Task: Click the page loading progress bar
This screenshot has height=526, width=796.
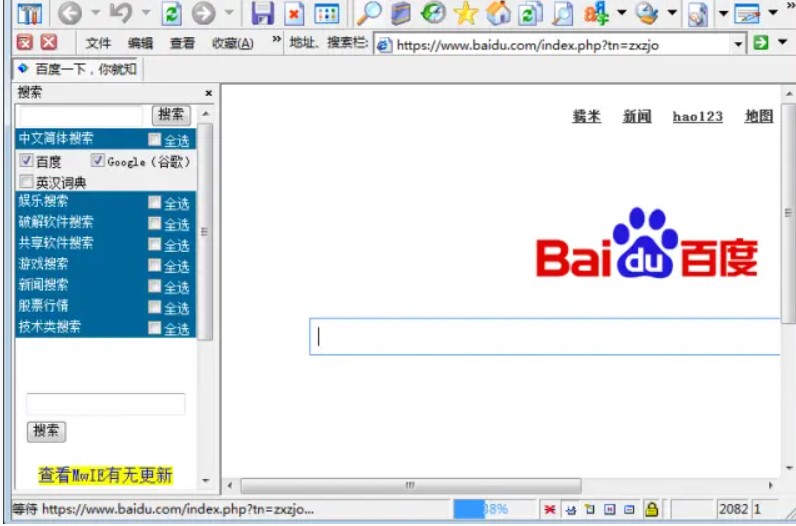Action: click(494, 509)
